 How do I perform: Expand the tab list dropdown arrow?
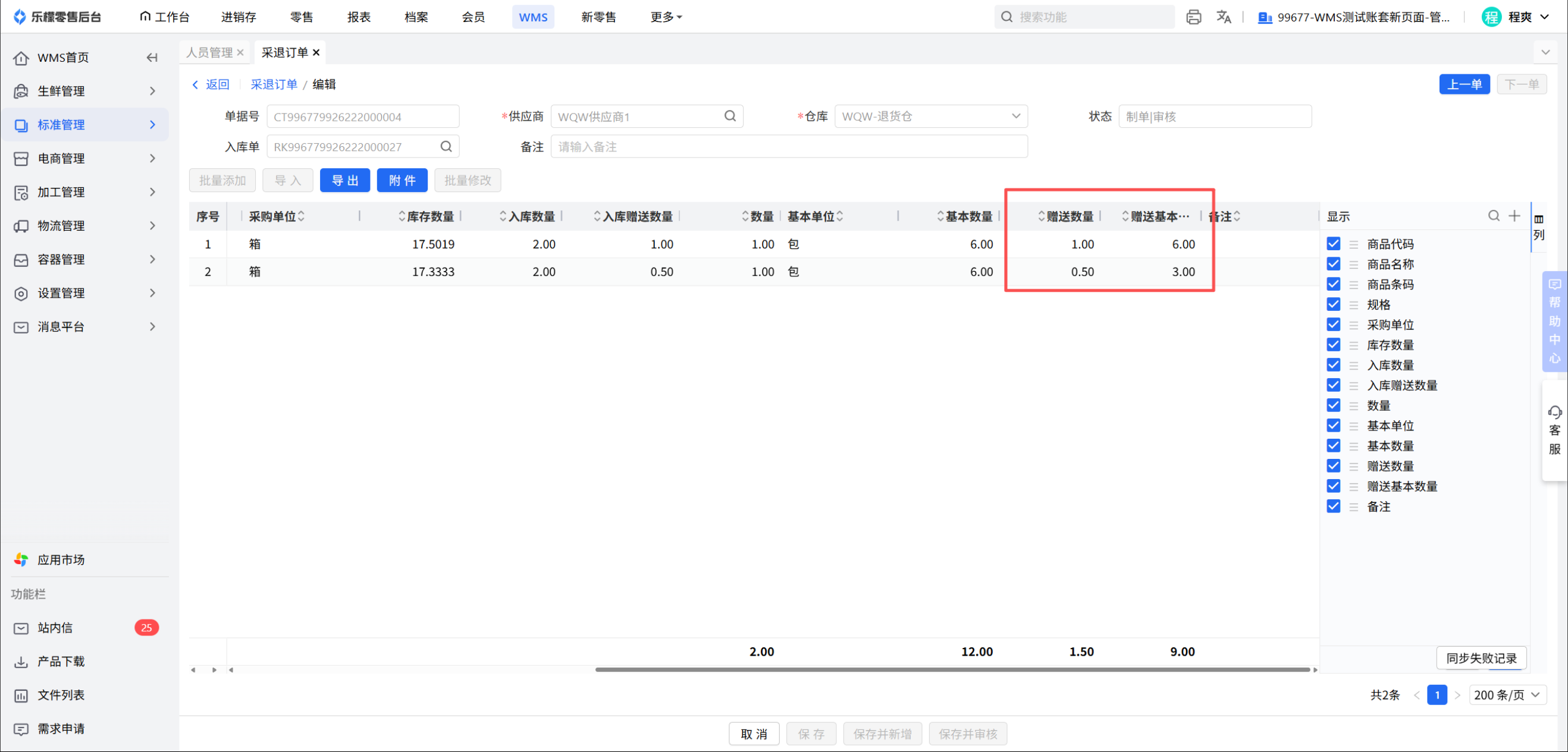click(x=1545, y=52)
